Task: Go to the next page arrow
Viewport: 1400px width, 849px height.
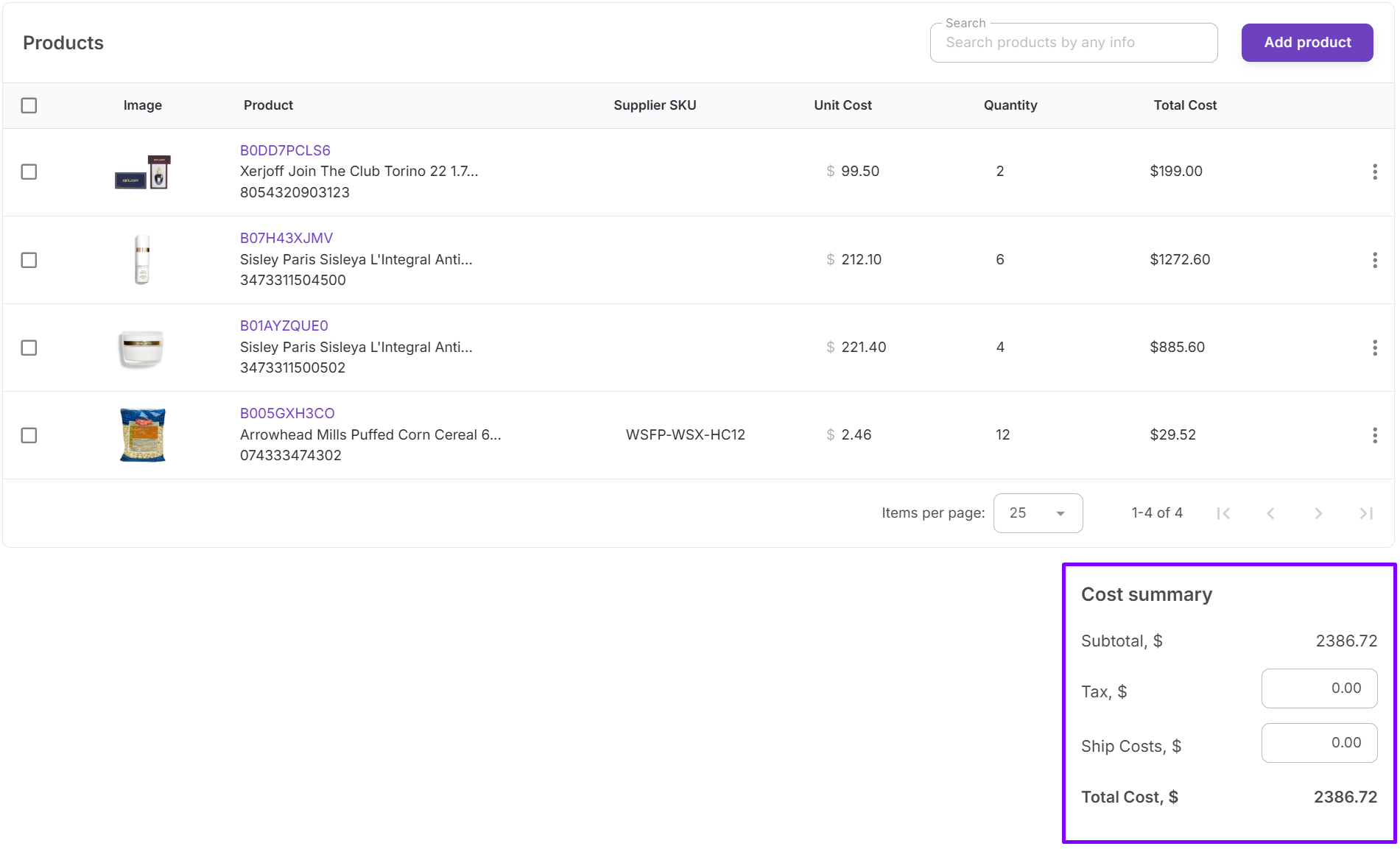Action: (1318, 513)
